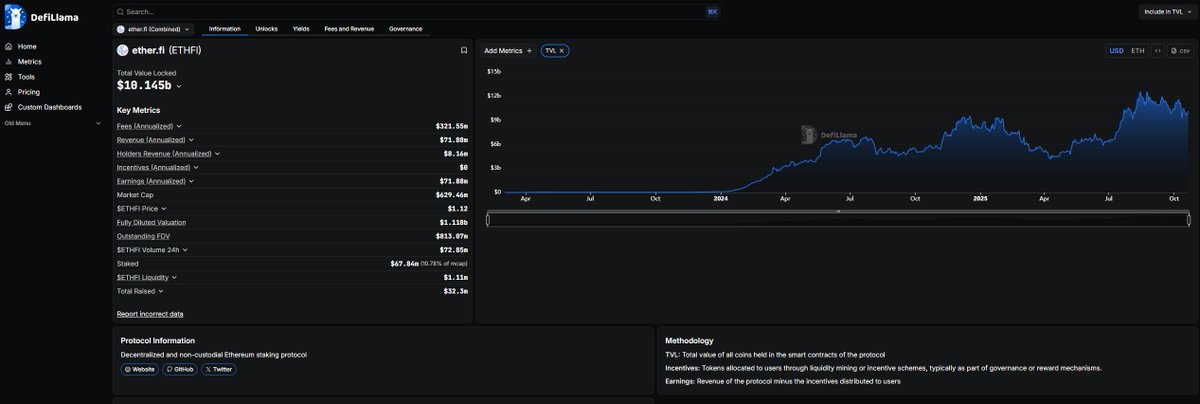Go to Home in the sidebar
This screenshot has width=1200, height=404.
point(27,46)
